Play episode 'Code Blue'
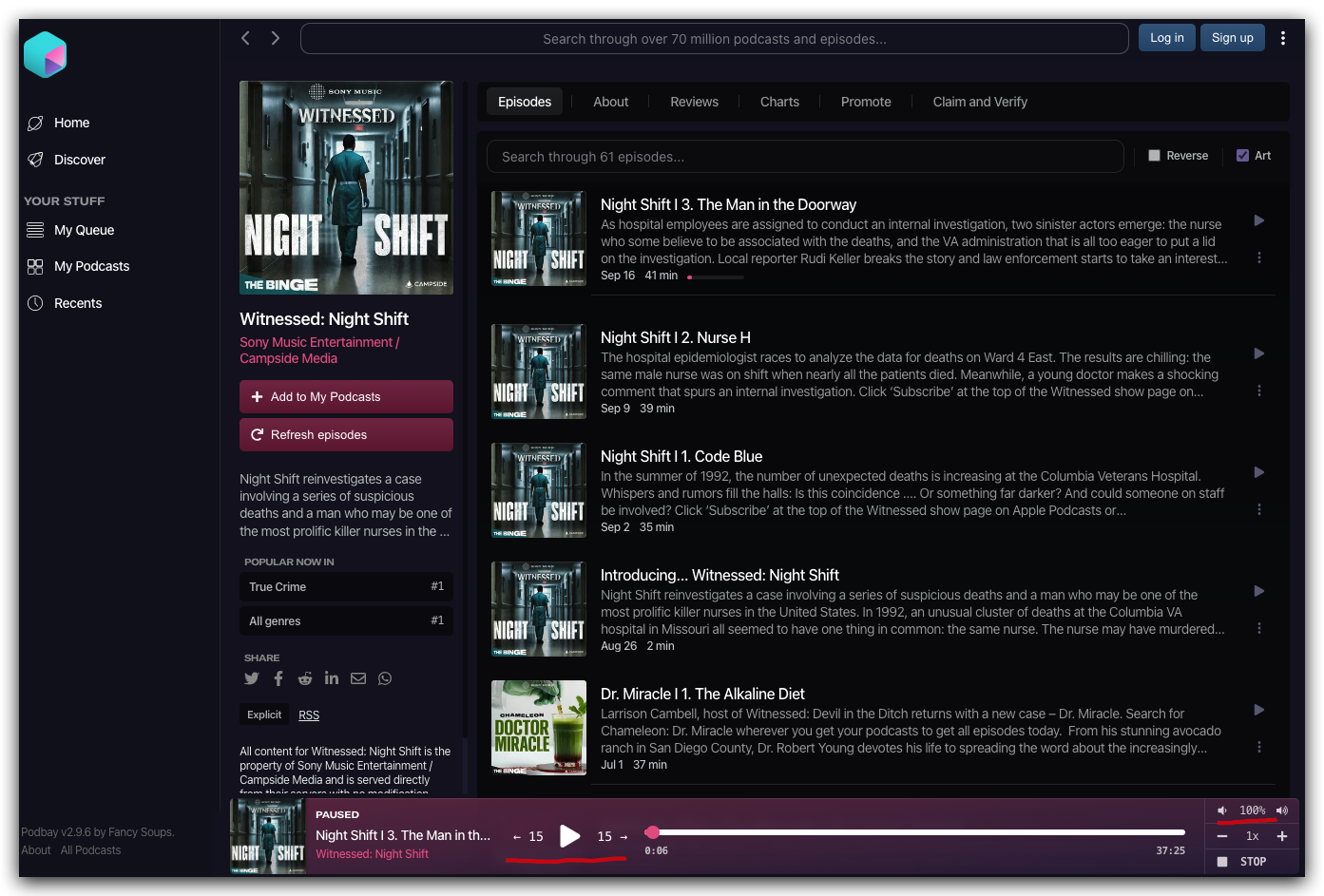The width and height of the screenshot is (1324, 896). 1259,472
